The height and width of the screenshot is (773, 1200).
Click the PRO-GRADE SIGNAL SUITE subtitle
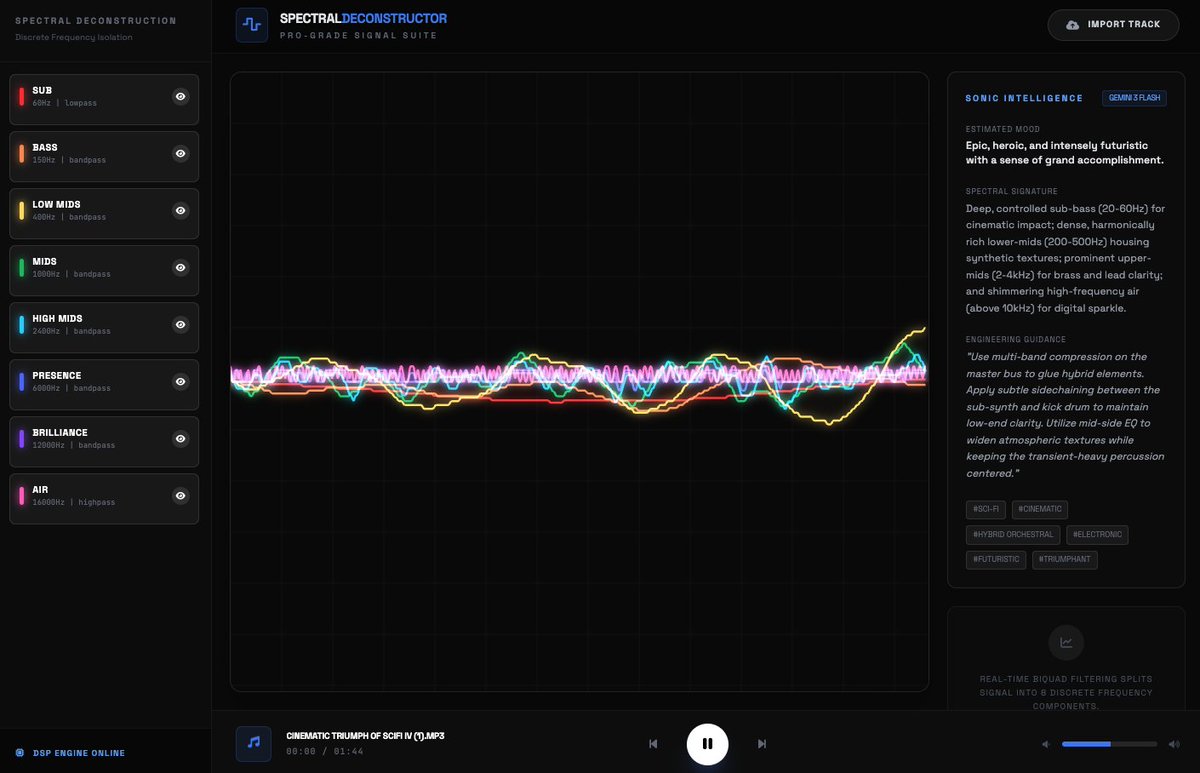pos(358,35)
